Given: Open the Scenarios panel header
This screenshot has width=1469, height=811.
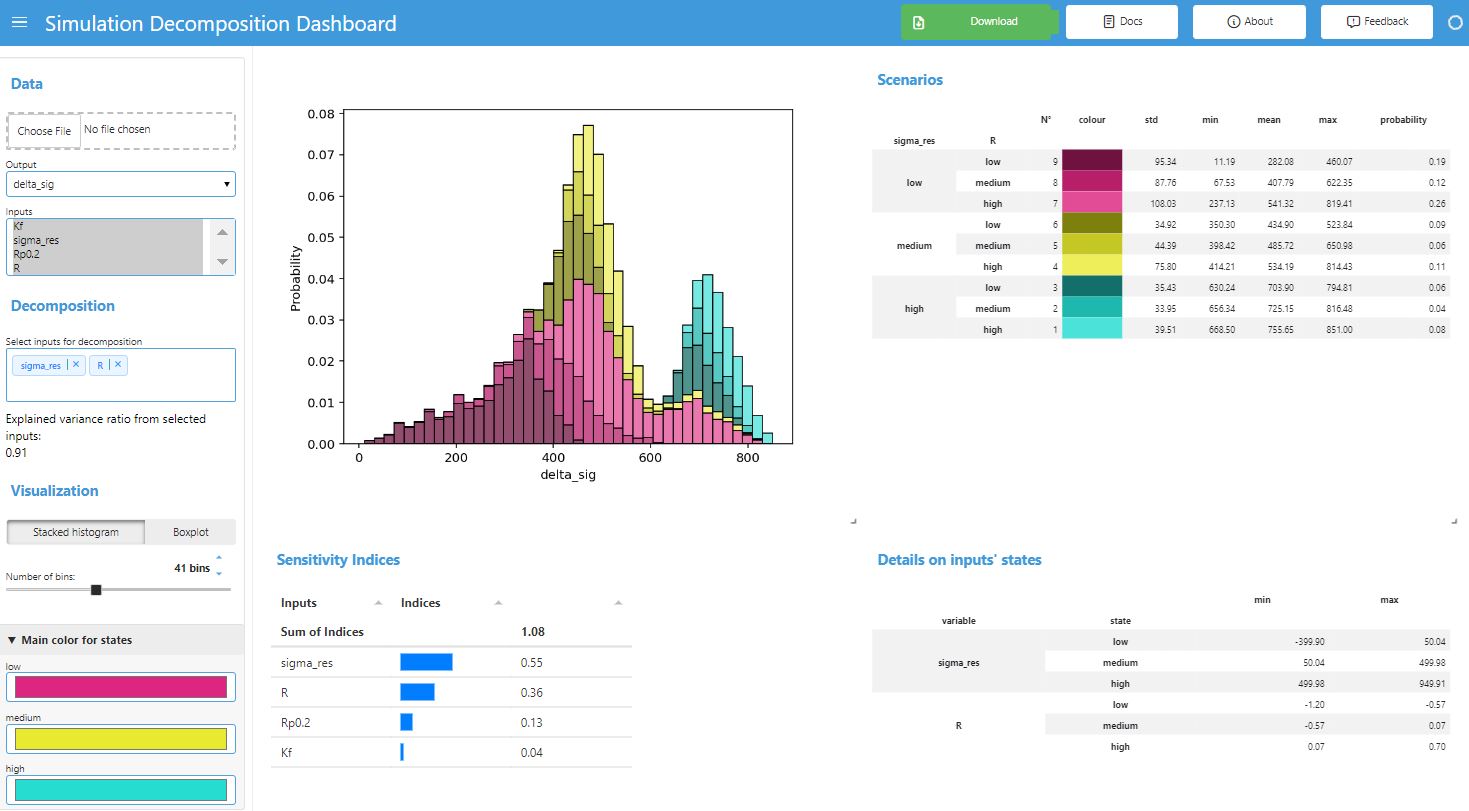Looking at the screenshot, I should (910, 80).
